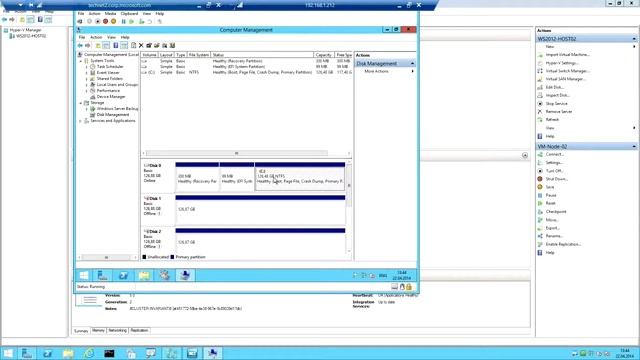
Task: Click red Shut Down icon in VM toolbar
Action: click(105, 21)
